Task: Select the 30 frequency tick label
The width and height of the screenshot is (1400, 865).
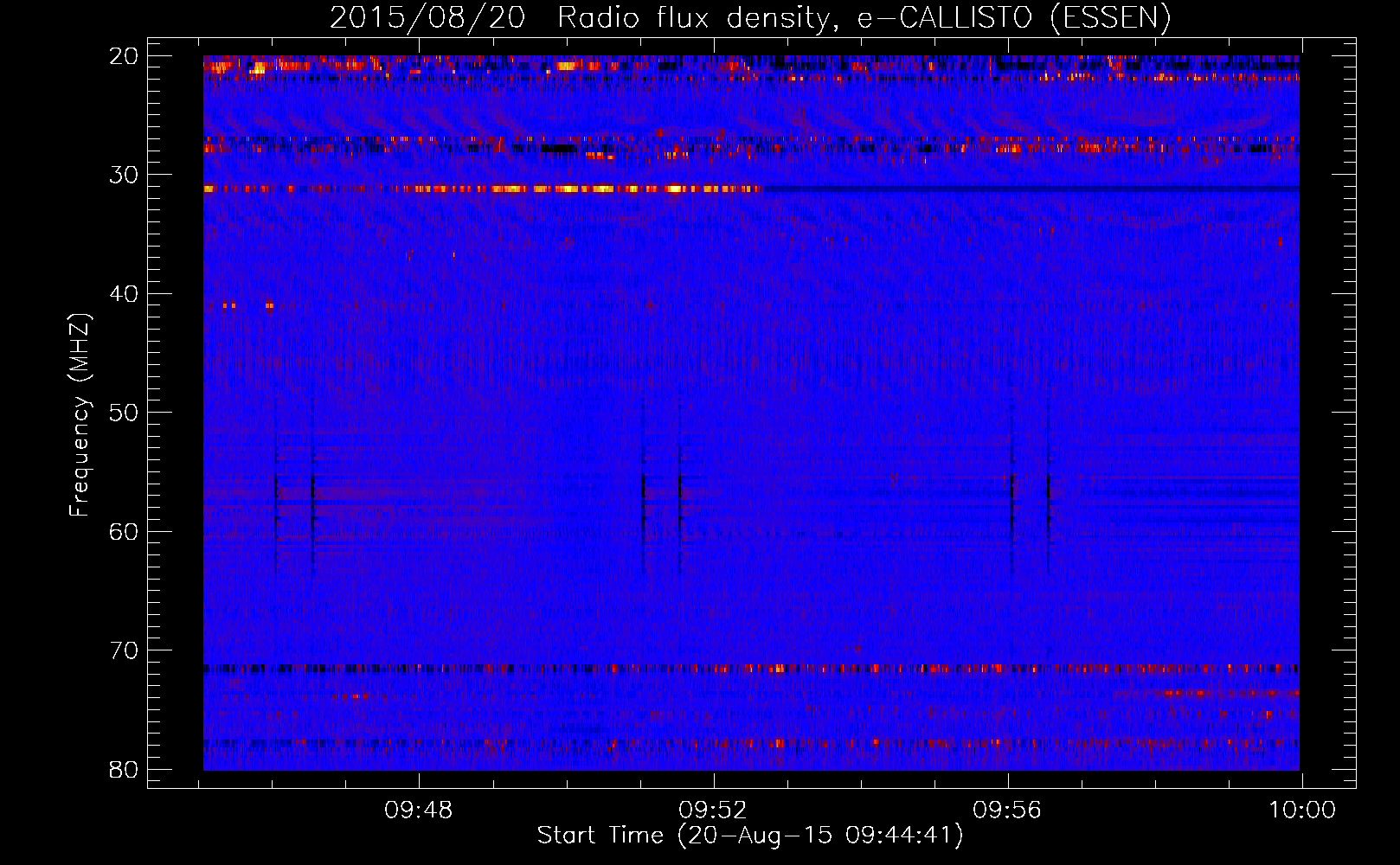Action: [x=124, y=175]
